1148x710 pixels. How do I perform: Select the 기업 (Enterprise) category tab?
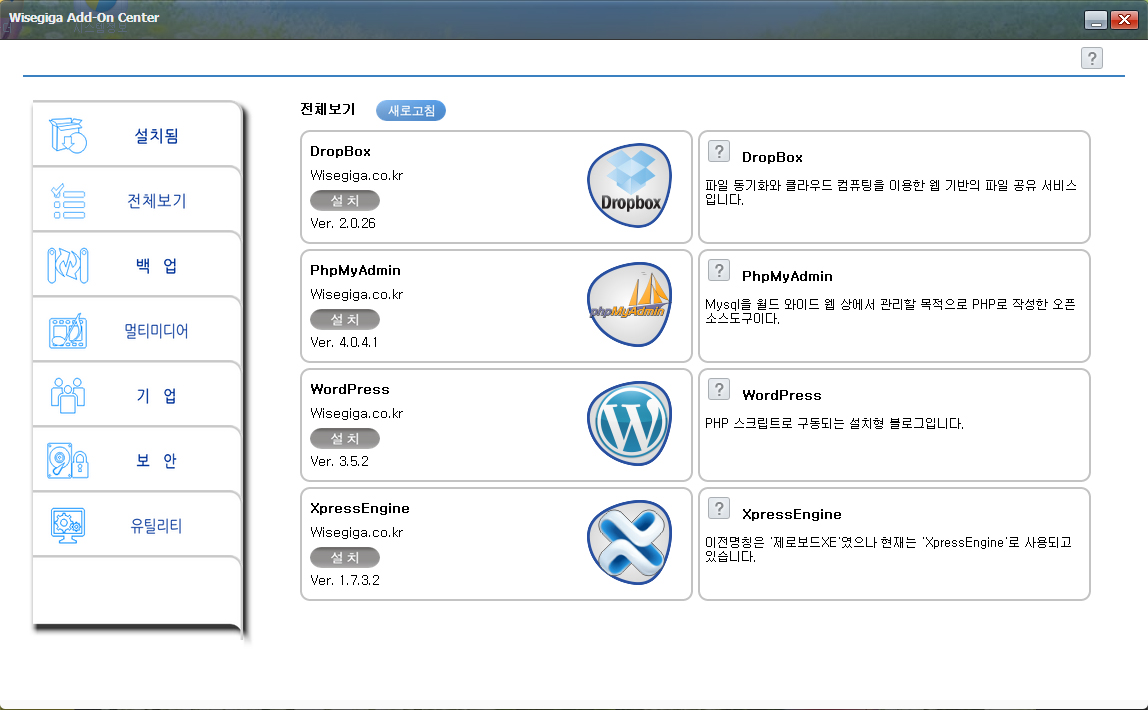137,396
